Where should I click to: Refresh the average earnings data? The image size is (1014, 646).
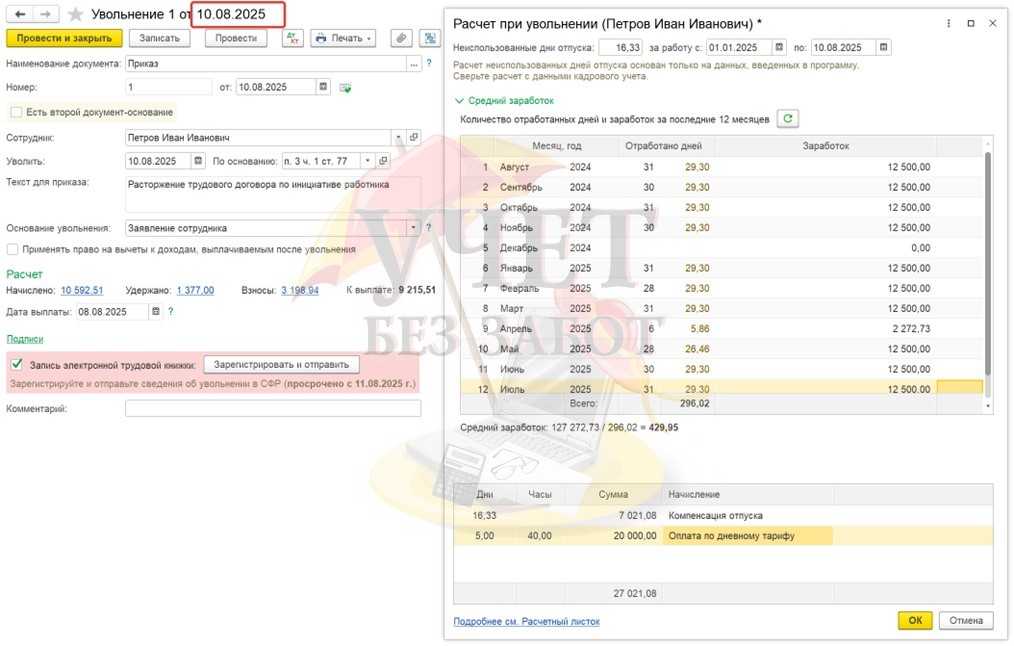788,119
